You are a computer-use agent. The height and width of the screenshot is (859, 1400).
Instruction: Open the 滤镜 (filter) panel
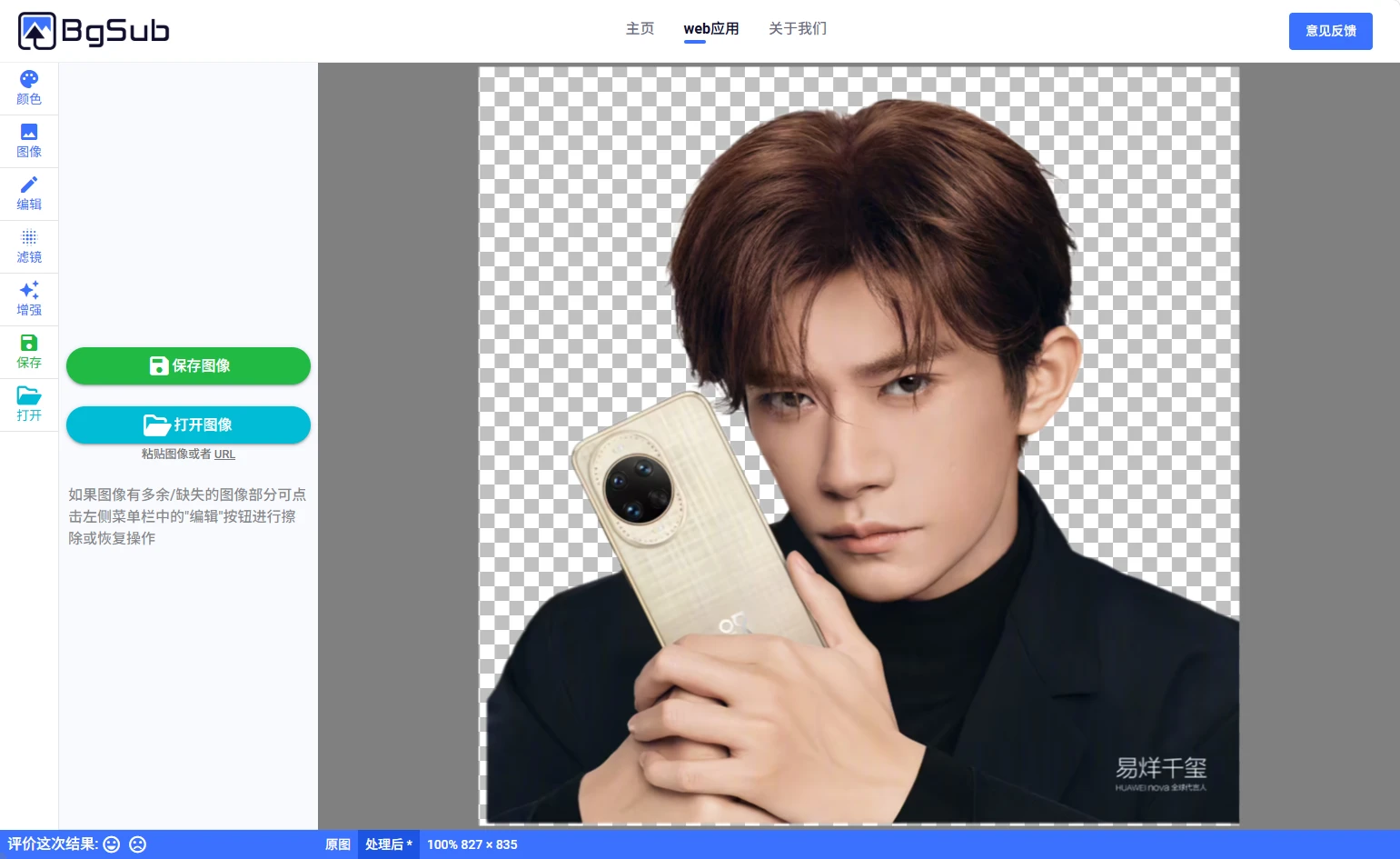click(x=29, y=246)
